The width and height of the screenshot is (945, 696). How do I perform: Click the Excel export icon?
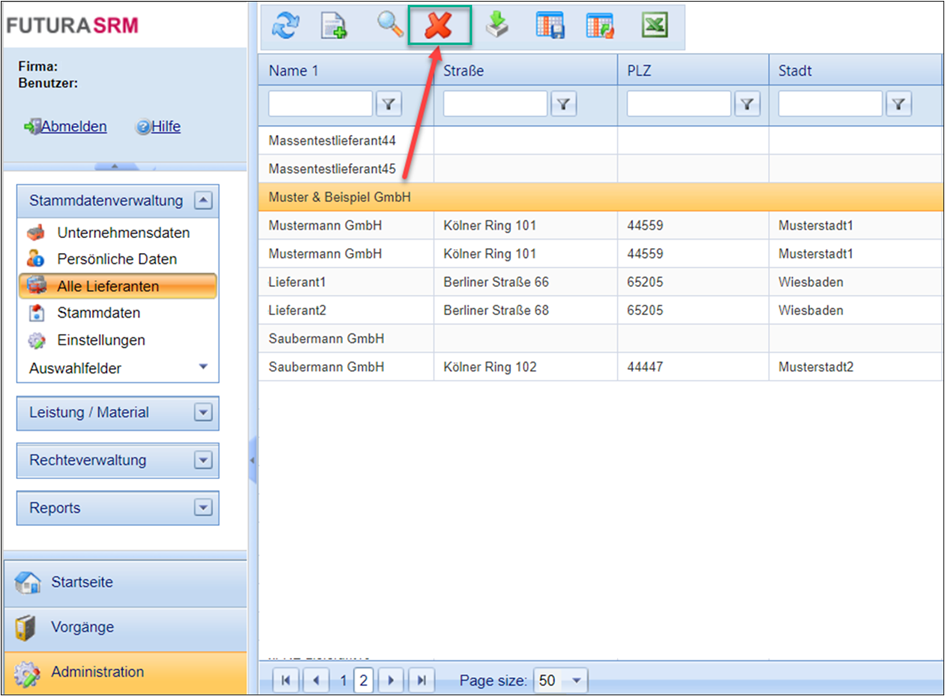click(655, 26)
